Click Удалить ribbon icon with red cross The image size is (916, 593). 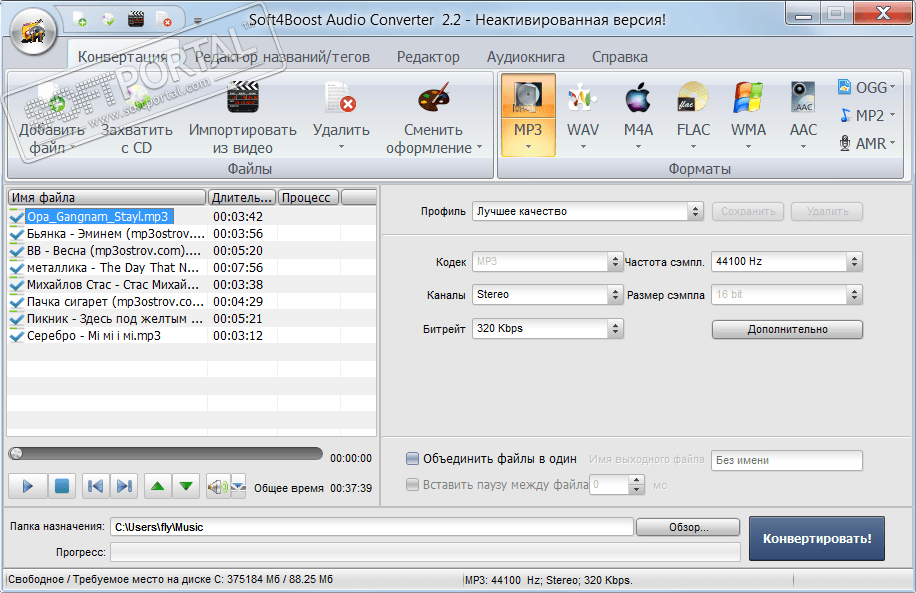[341, 98]
